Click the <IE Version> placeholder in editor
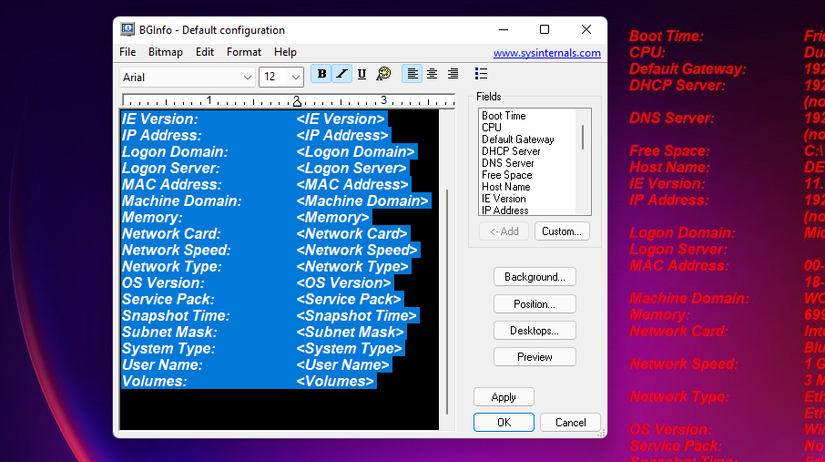Screen dimensions: 825x462 tap(340, 119)
